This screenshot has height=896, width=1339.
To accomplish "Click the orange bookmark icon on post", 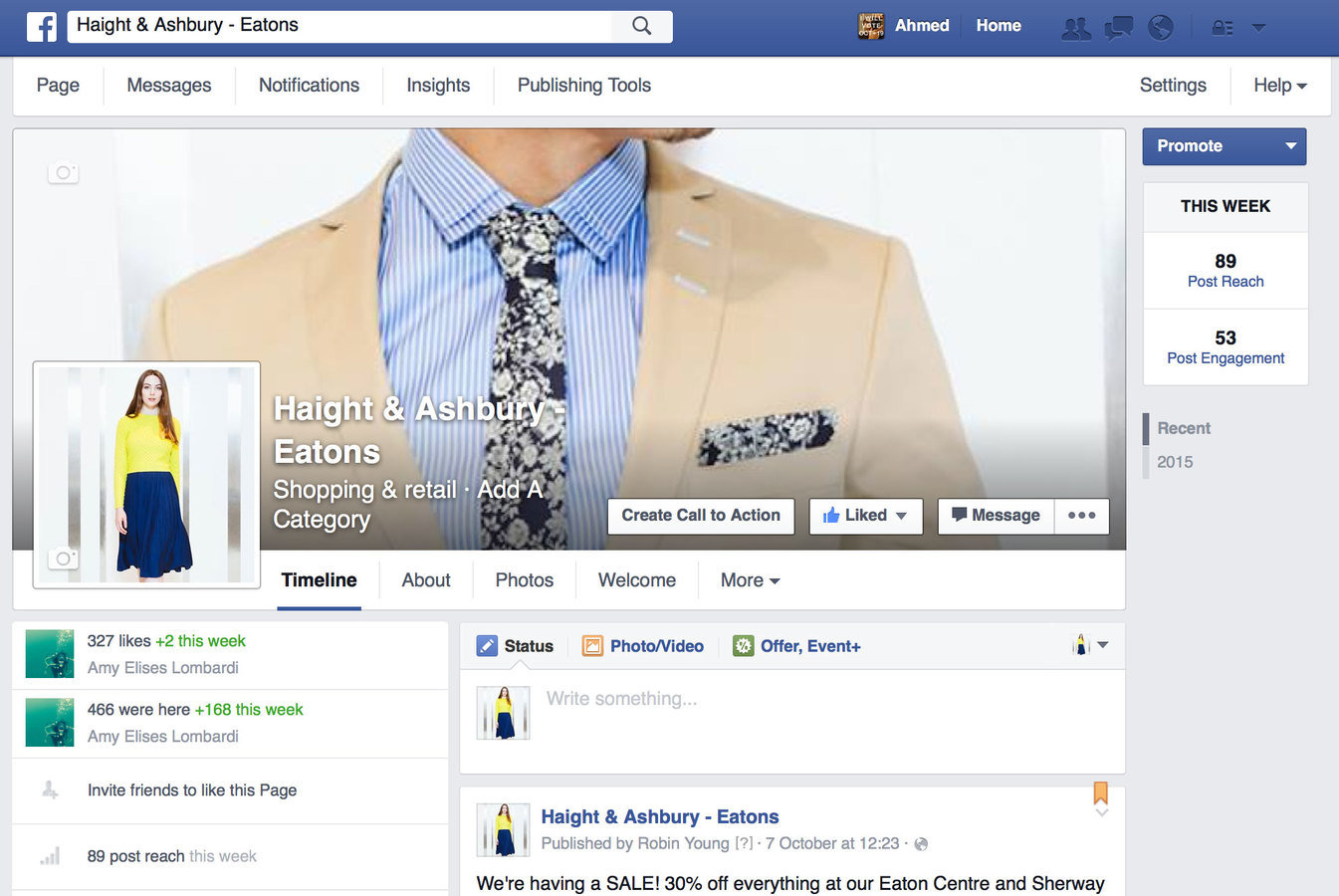I will (1101, 792).
